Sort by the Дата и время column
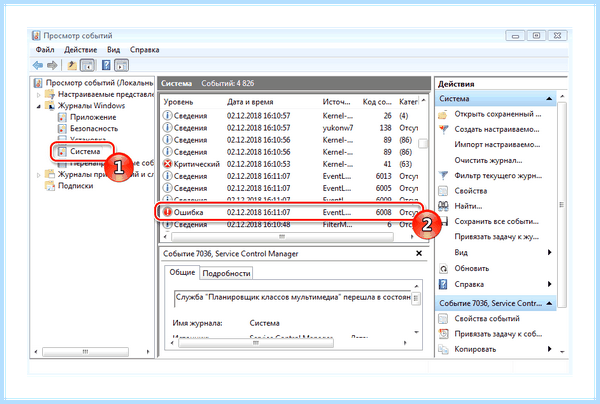 (x=250, y=102)
